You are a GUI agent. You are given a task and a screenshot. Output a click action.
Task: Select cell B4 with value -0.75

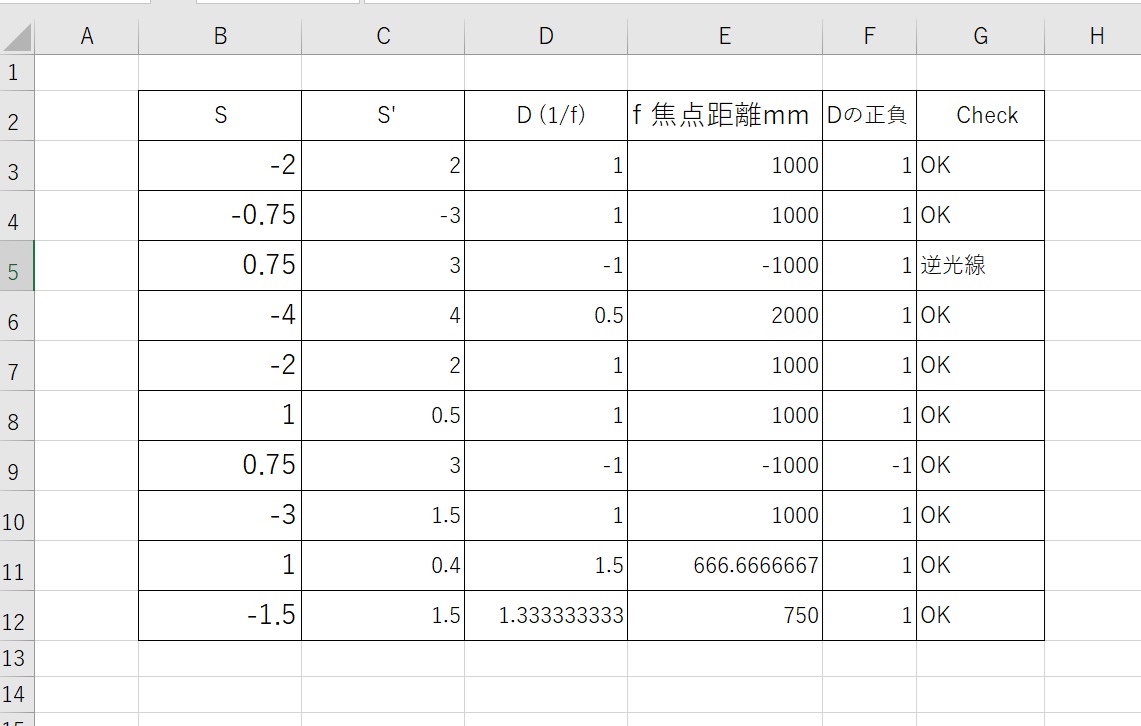coord(220,216)
